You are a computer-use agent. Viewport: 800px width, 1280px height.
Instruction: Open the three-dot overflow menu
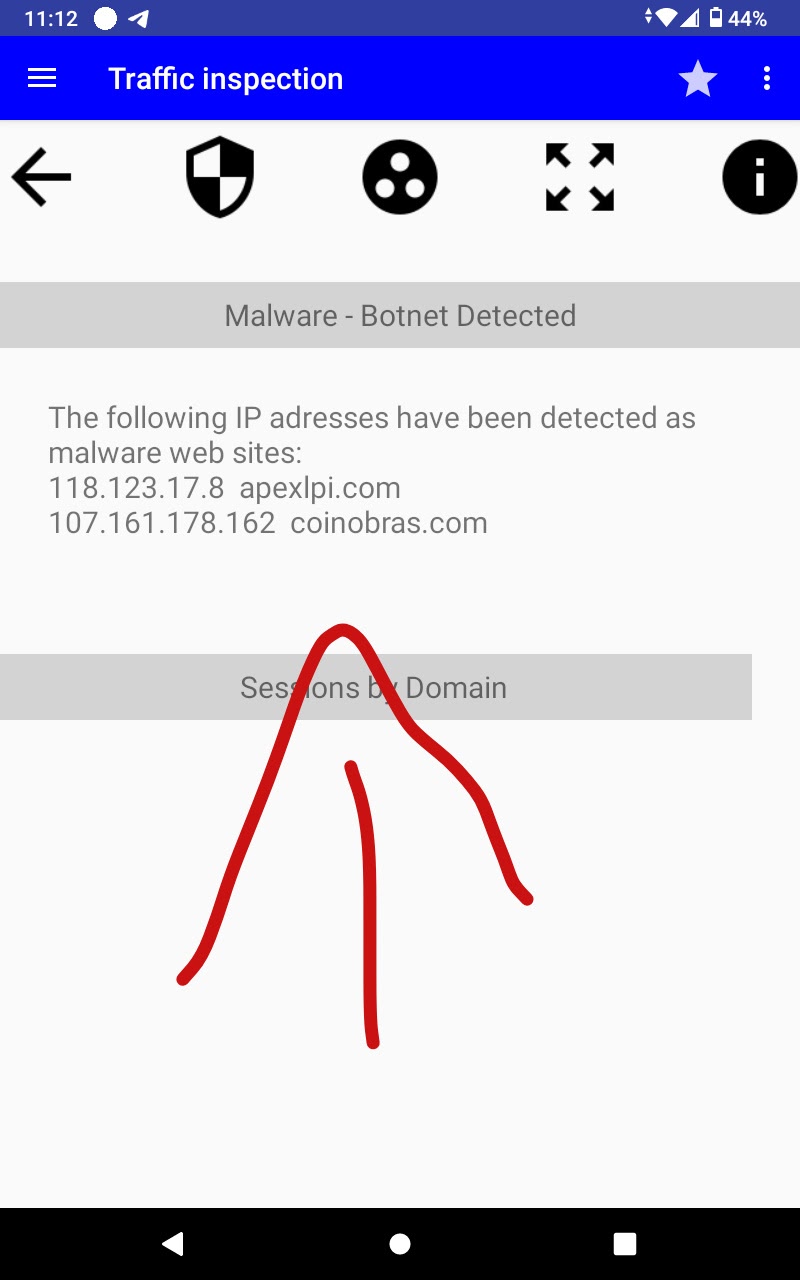click(767, 78)
